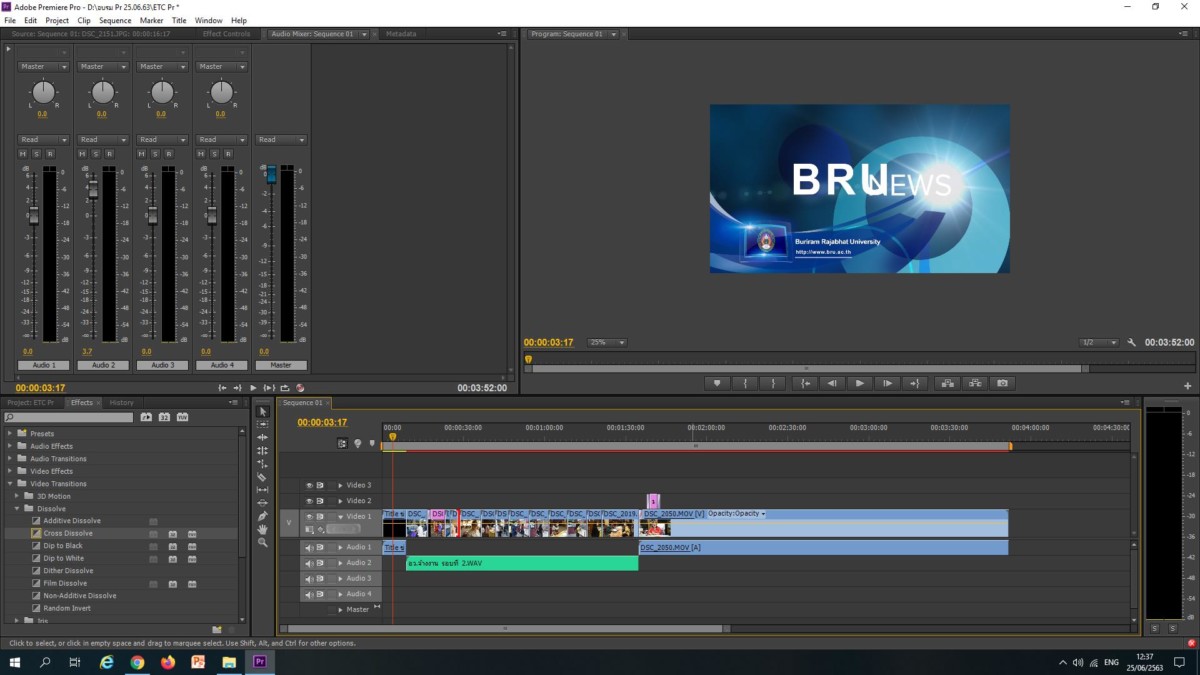
Task: Toggle Snap in the timeline
Action: pos(343,443)
